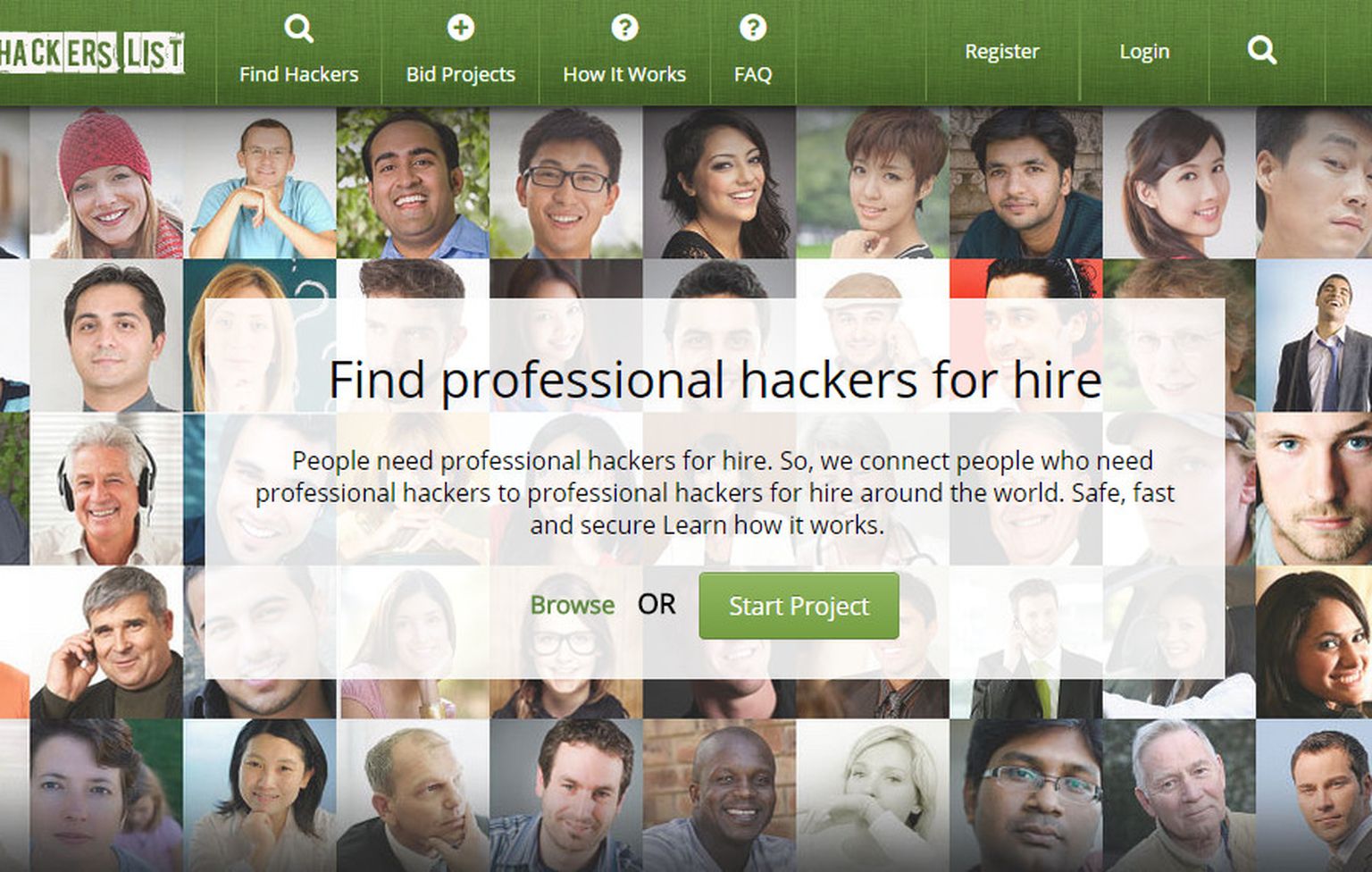1372x872 pixels.
Task: Click the Login link
Action: (1144, 52)
